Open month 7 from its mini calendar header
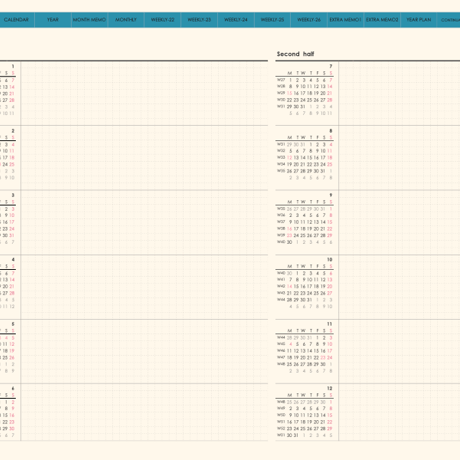 (331, 66)
